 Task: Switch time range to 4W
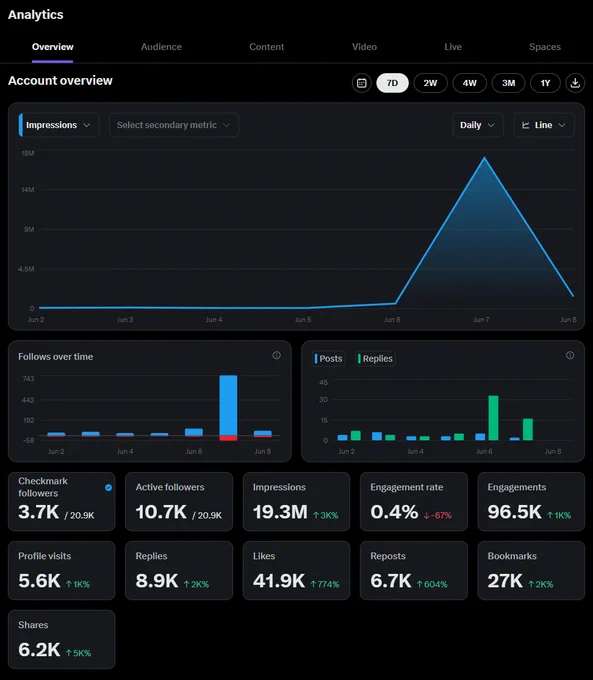469,83
